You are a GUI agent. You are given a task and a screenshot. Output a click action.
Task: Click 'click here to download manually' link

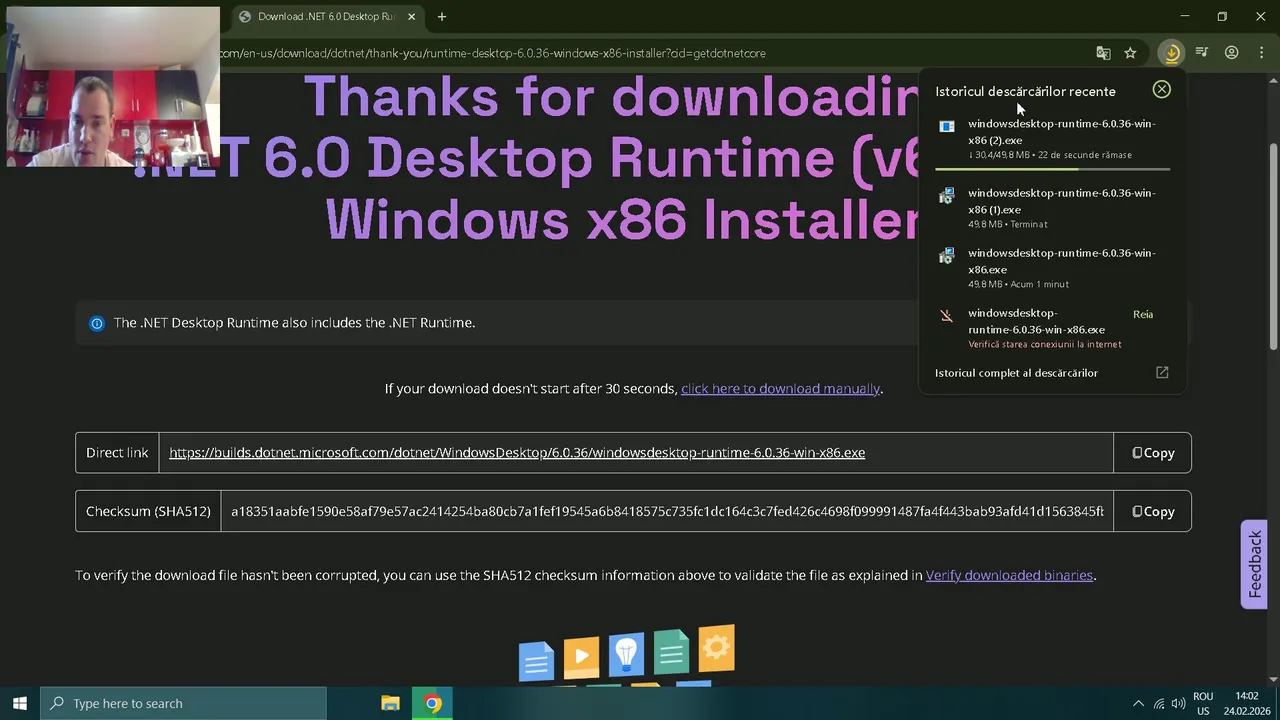780,388
